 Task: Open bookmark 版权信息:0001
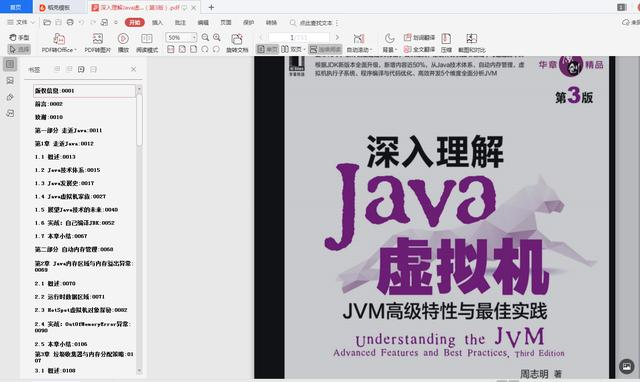(x=84, y=91)
